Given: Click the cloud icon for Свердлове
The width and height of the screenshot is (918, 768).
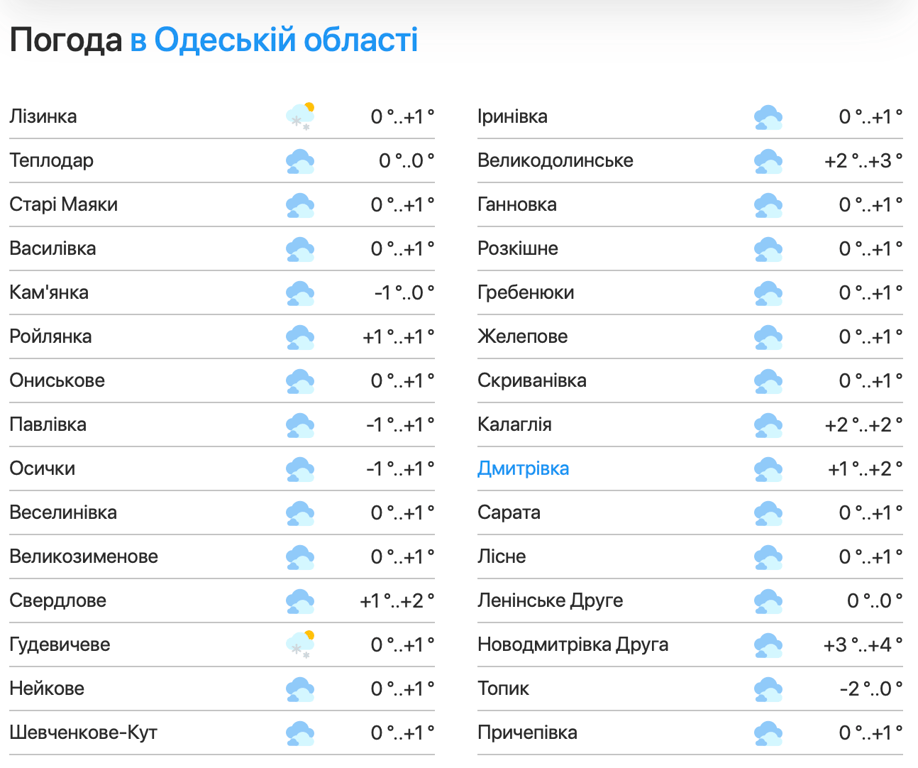Looking at the screenshot, I should [x=300, y=601].
